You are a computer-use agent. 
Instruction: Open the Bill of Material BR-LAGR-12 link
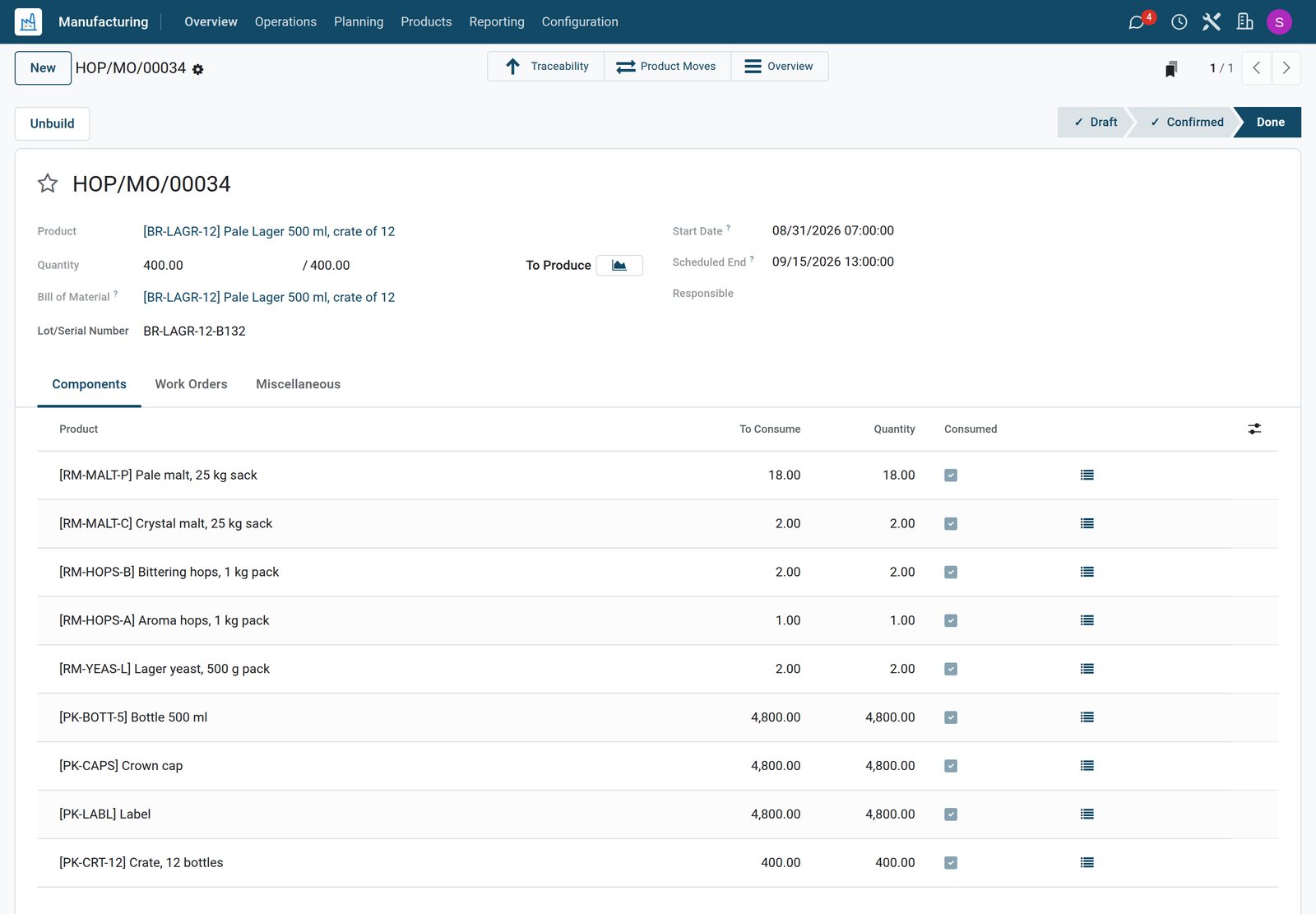[x=269, y=297]
